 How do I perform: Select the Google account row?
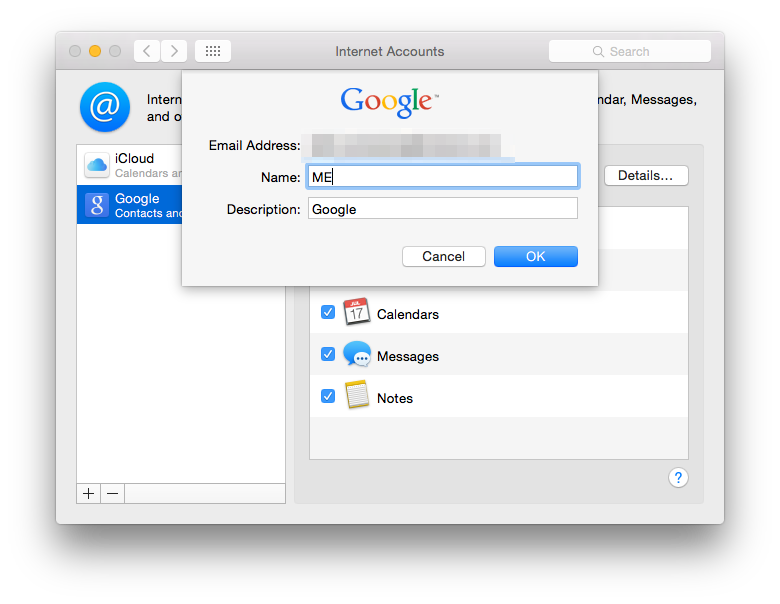129,204
